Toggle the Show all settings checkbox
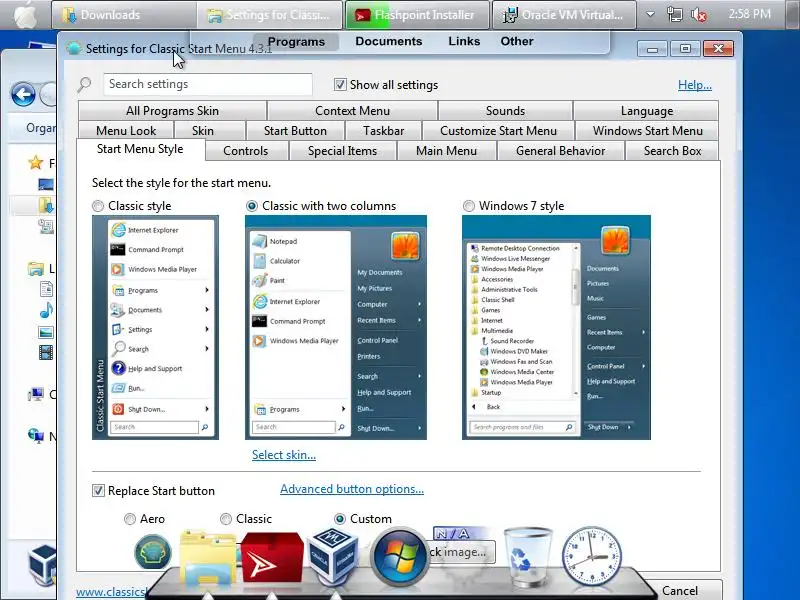 click(x=340, y=84)
